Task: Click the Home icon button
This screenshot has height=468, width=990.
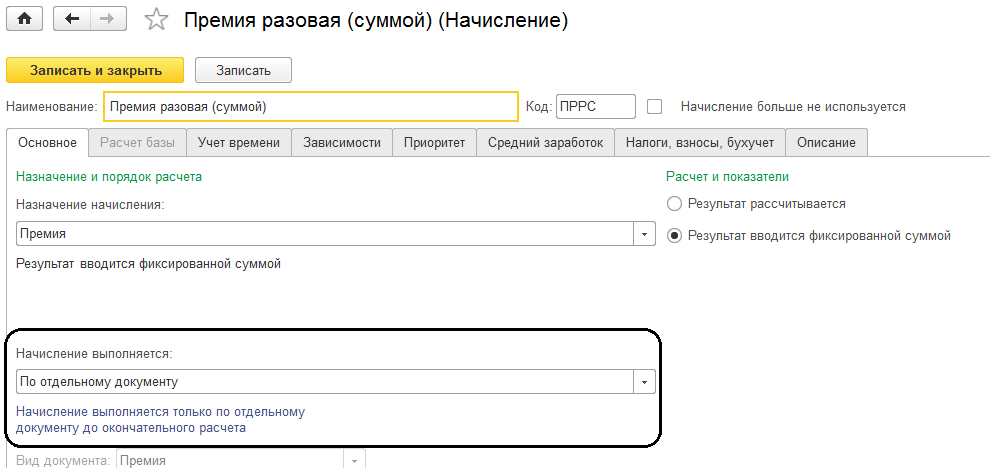Action: point(24,19)
